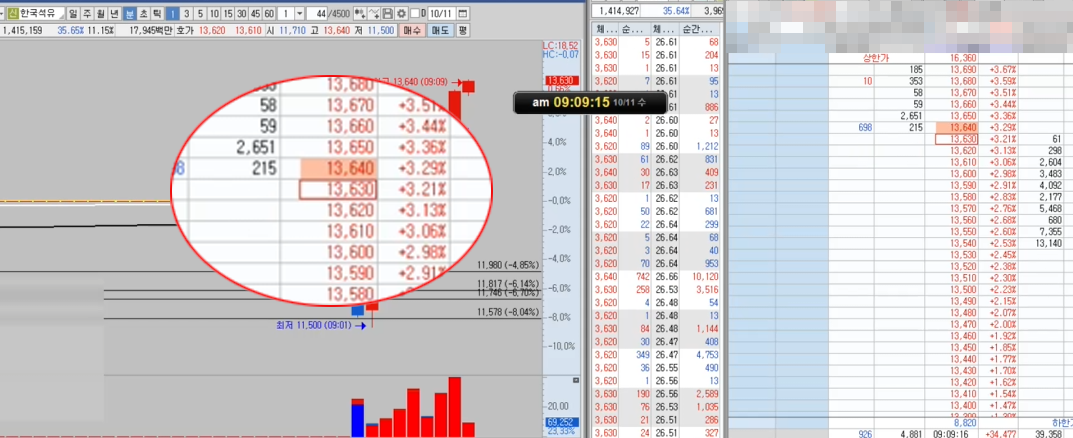
Task: Click tick row with volume 4,753
Action: coord(657,355)
